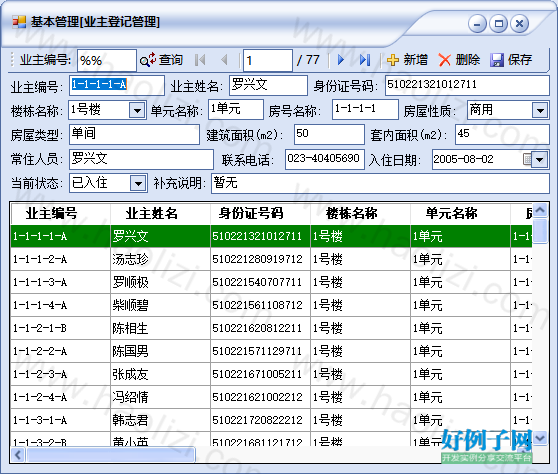Click the horizontal scrollbar thumb

point(111,455)
